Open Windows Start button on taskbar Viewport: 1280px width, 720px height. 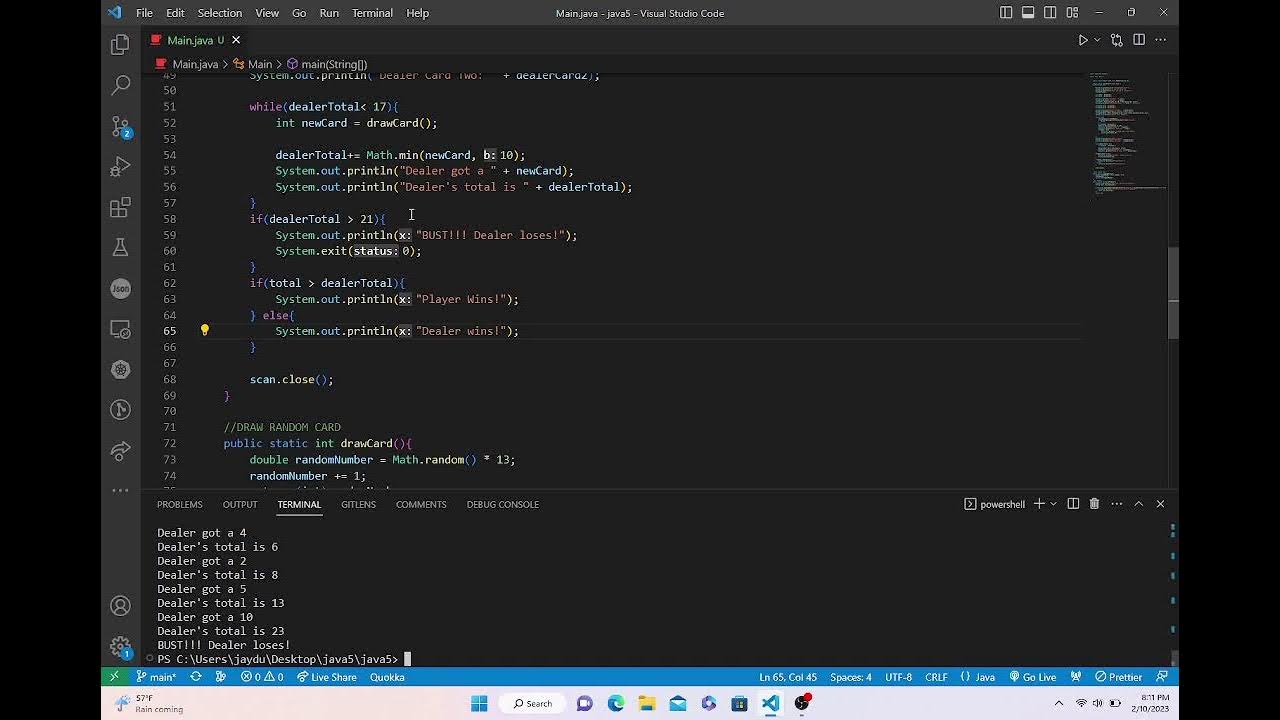479,703
